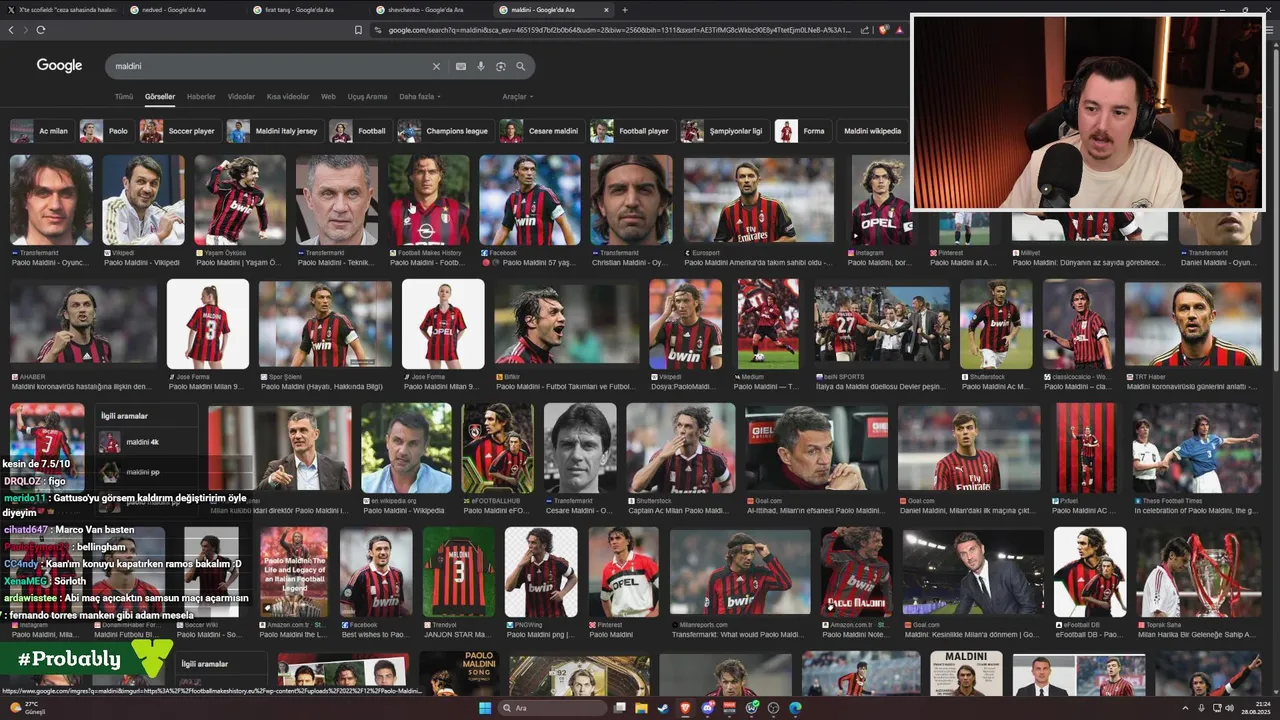
Task: Reload the page with the refresh icon
Action: tap(41, 30)
